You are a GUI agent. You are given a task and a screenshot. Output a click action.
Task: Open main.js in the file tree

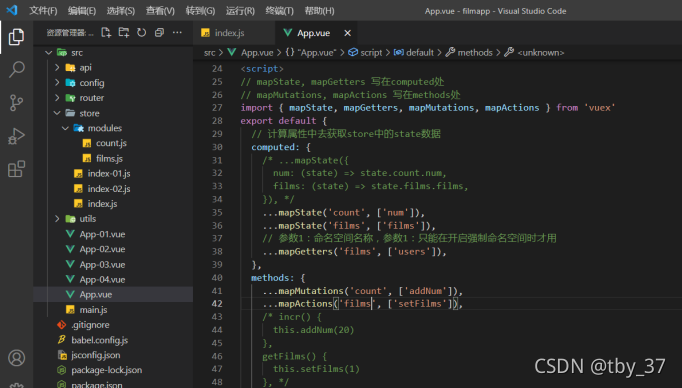tap(113, 310)
